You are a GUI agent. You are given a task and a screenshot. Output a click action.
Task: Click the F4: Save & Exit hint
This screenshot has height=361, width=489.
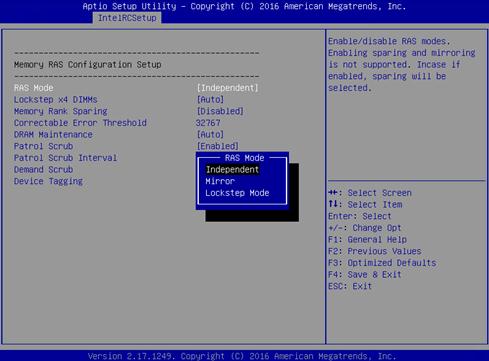click(x=365, y=275)
